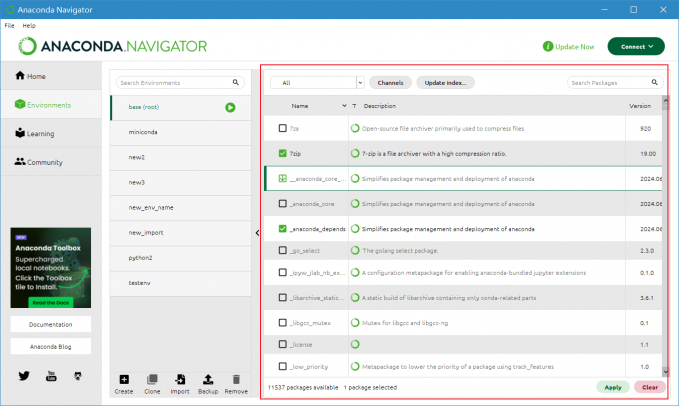Image resolution: width=679 pixels, height=406 pixels.
Task: Click into the Search Environments field
Action: 180,82
